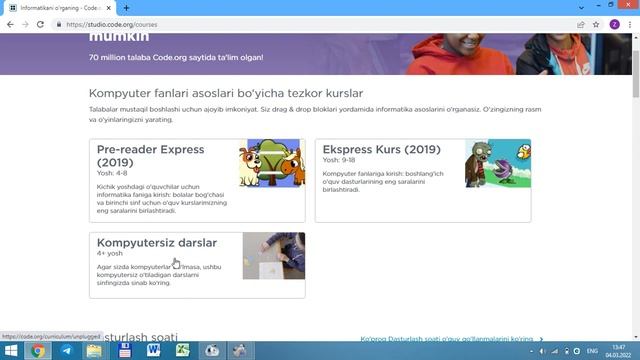Open Microsoft Excel from the taskbar
The image size is (640, 360).
[x=182, y=351]
